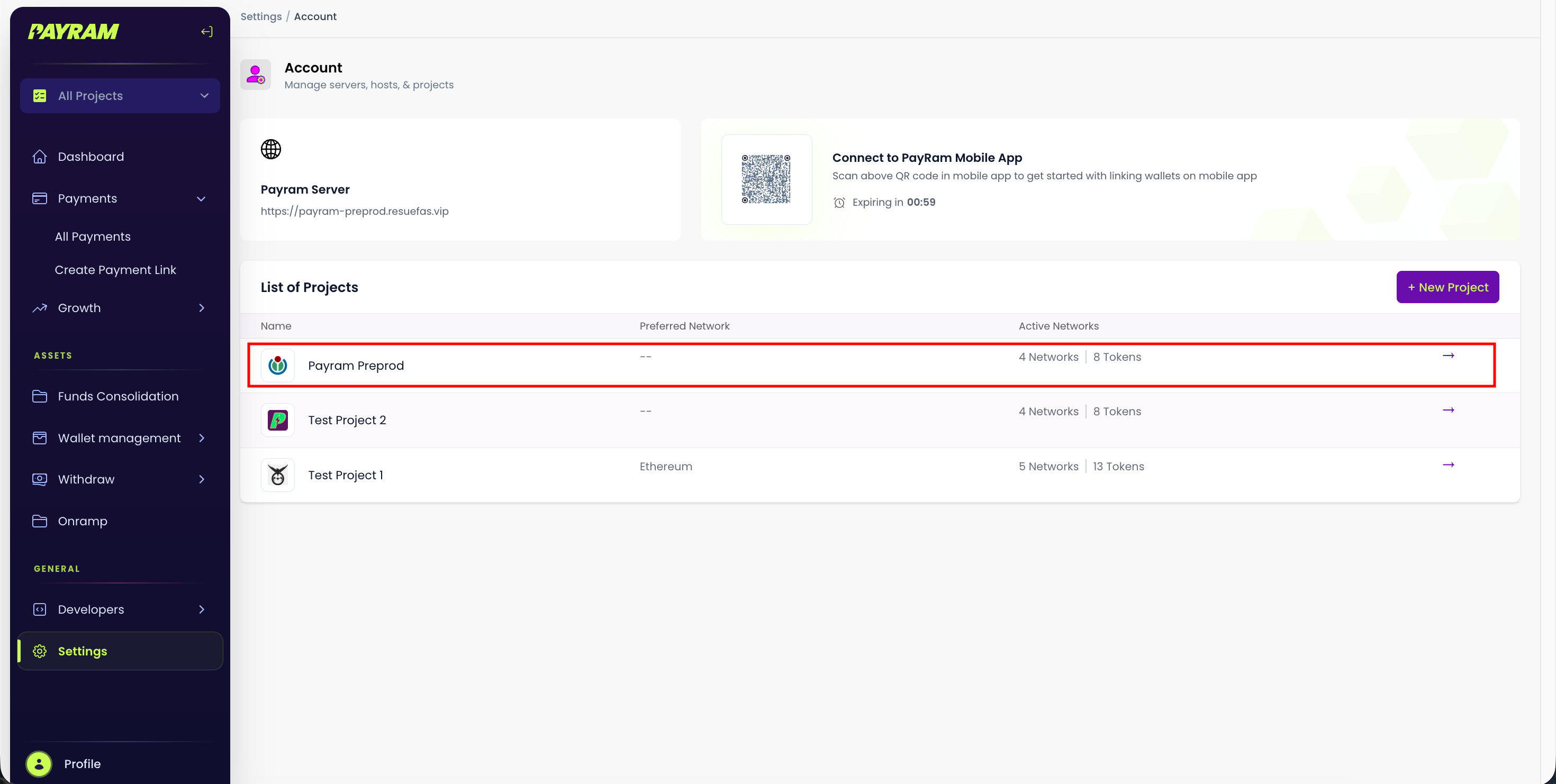
Task: Click the Payram Server globe icon
Action: (x=270, y=149)
